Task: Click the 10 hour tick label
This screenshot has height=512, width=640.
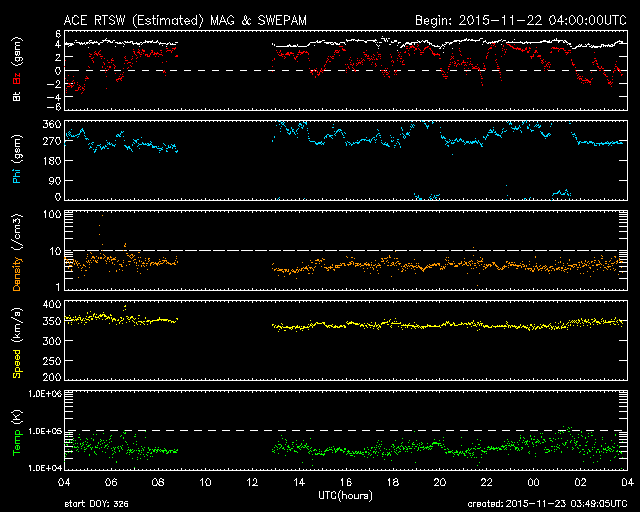Action: click(206, 482)
